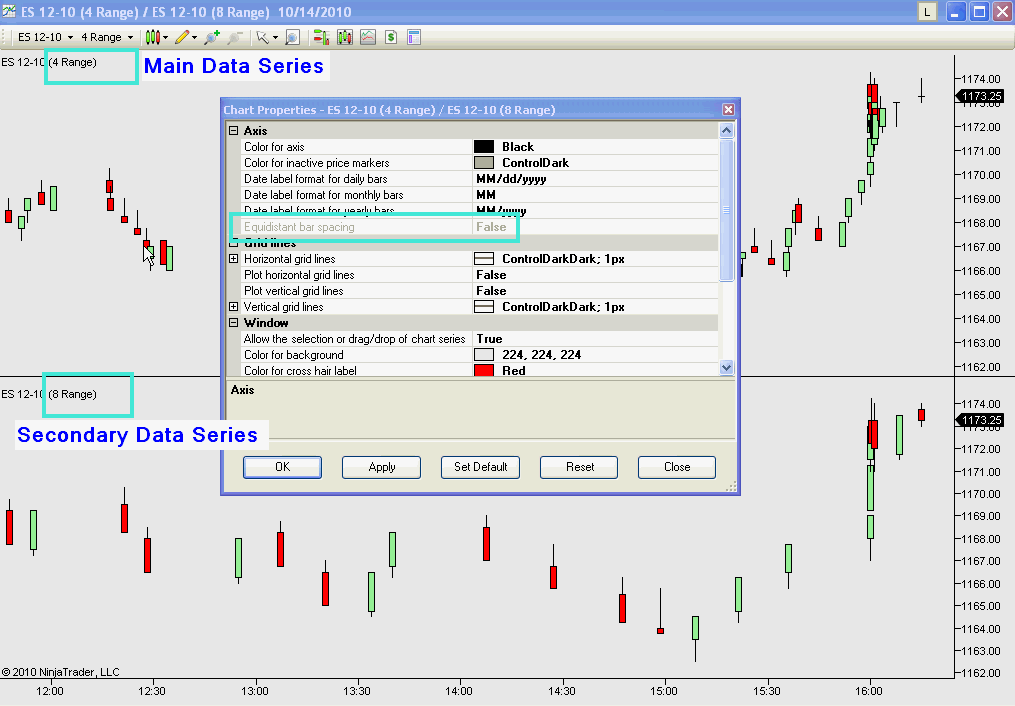Image resolution: width=1015 pixels, height=706 pixels.
Task: Click the Black axis color swatch
Action: coord(484,147)
